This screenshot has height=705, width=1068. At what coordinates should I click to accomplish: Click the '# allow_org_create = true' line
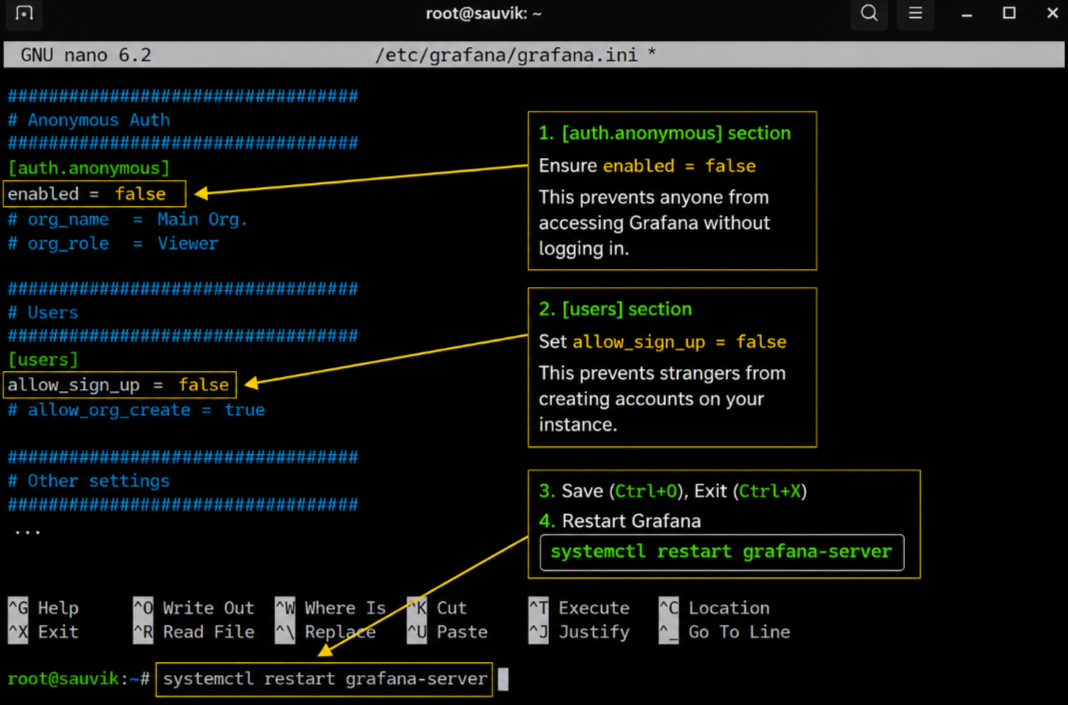(136, 410)
